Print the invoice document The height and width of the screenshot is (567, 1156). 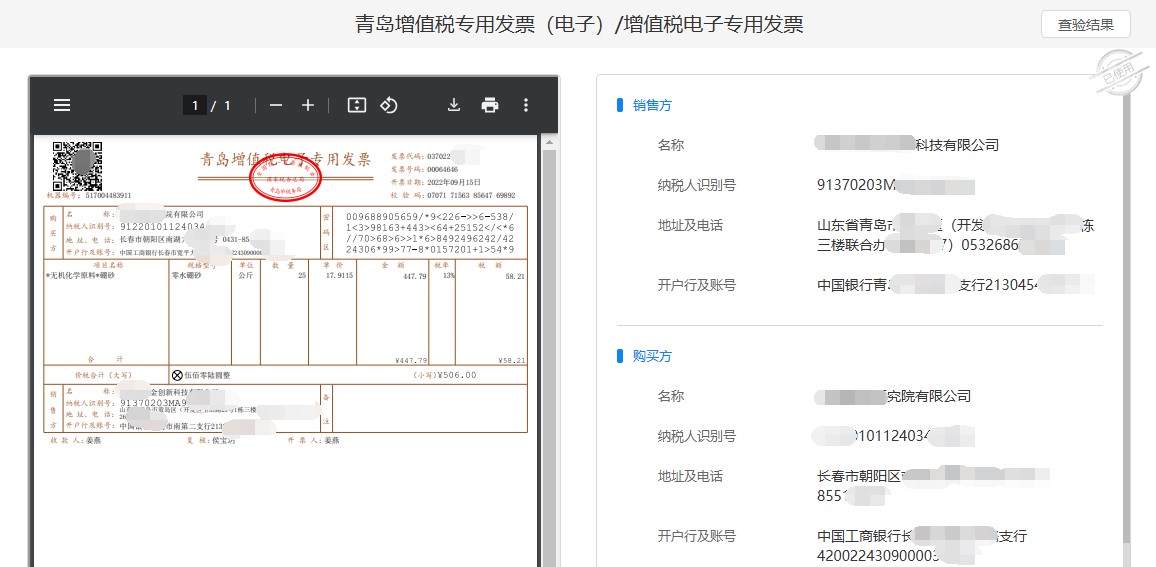(490, 105)
